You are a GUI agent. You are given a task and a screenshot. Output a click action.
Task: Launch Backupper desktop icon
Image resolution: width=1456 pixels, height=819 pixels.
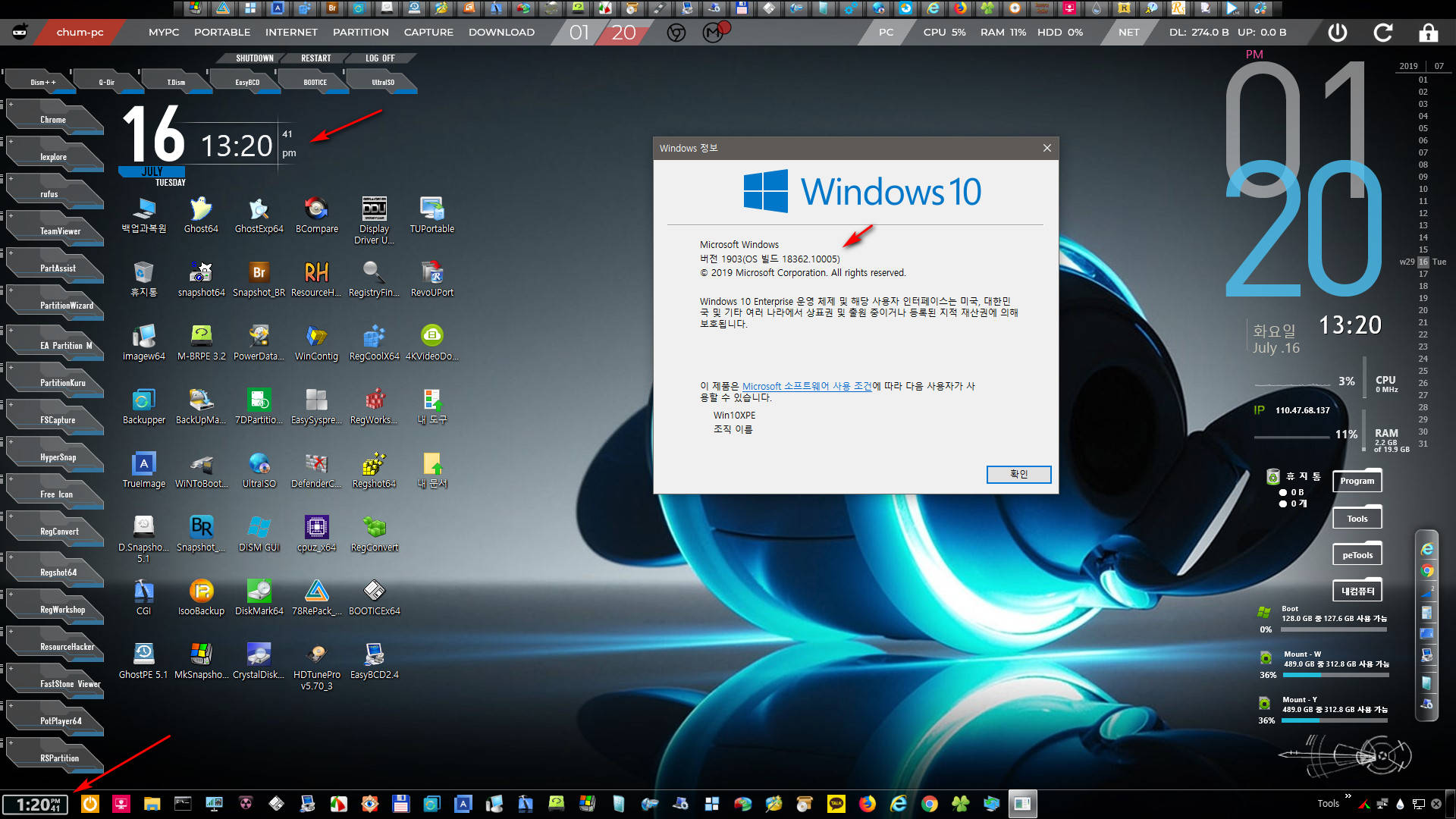143,406
